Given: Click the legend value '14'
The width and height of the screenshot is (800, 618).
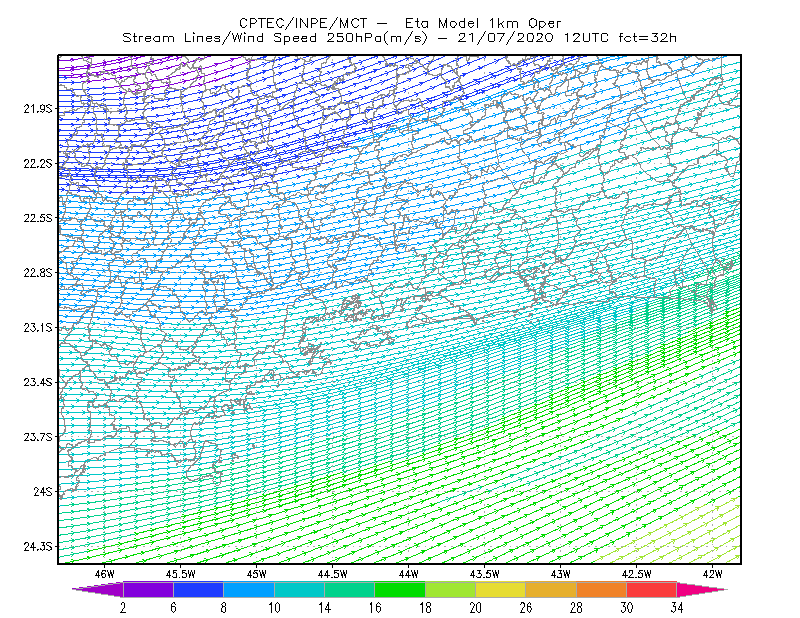Looking at the screenshot, I should pos(324,608).
